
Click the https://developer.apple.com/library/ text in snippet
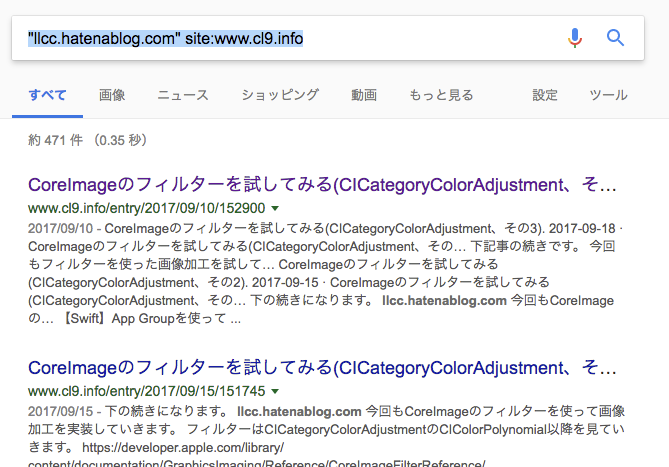tap(183, 447)
